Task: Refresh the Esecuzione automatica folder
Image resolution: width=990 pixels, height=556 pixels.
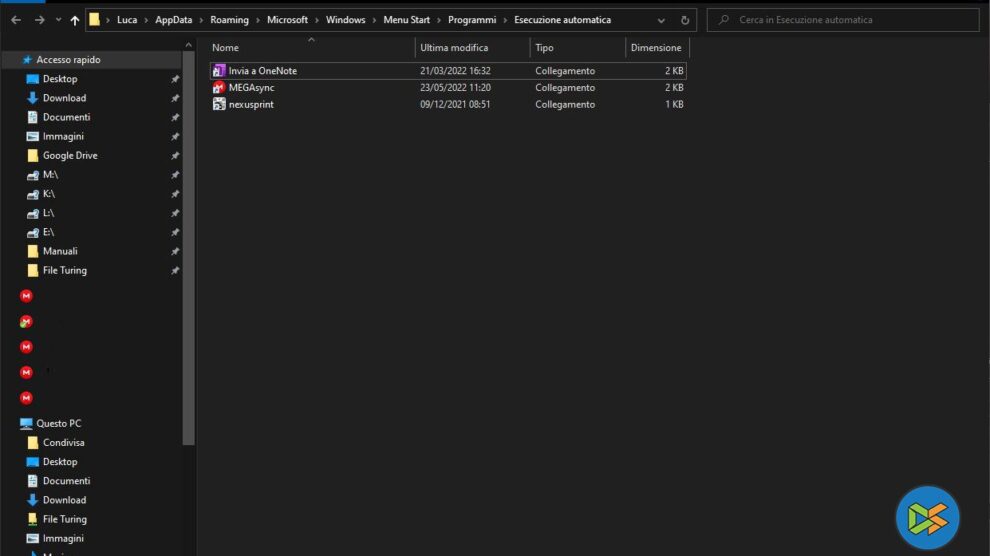Action: pyautogui.click(x=684, y=20)
